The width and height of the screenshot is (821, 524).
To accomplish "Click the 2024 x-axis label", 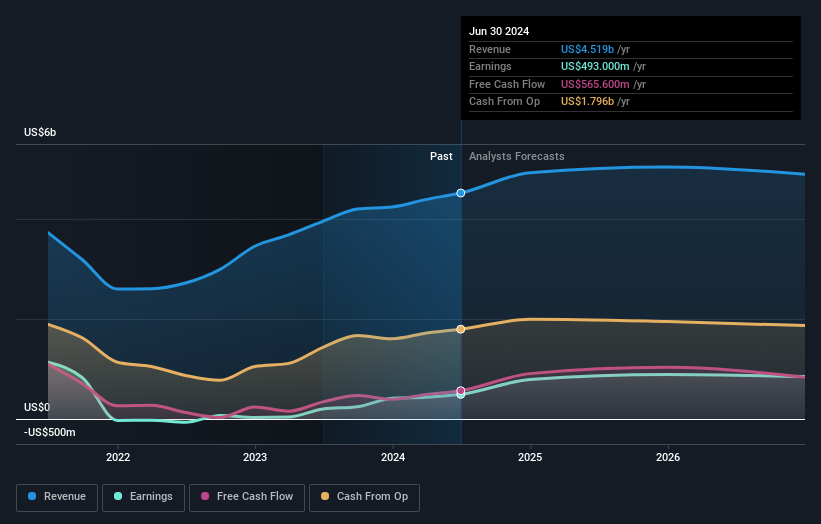I will point(393,457).
